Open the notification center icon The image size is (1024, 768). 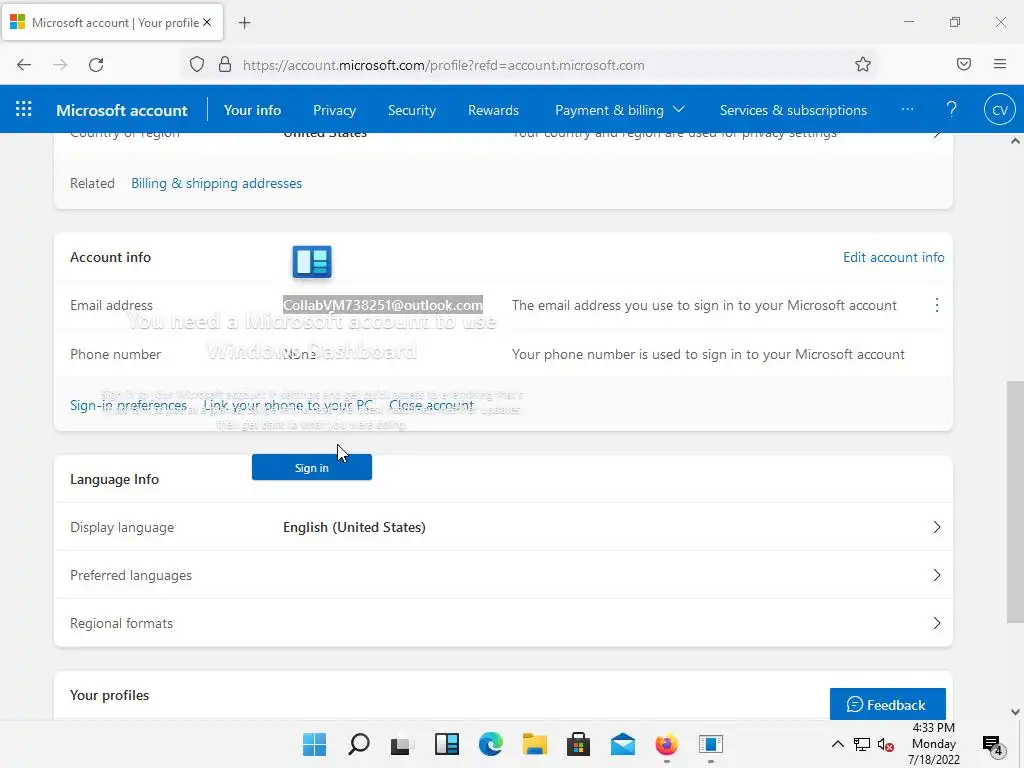[x=992, y=744]
